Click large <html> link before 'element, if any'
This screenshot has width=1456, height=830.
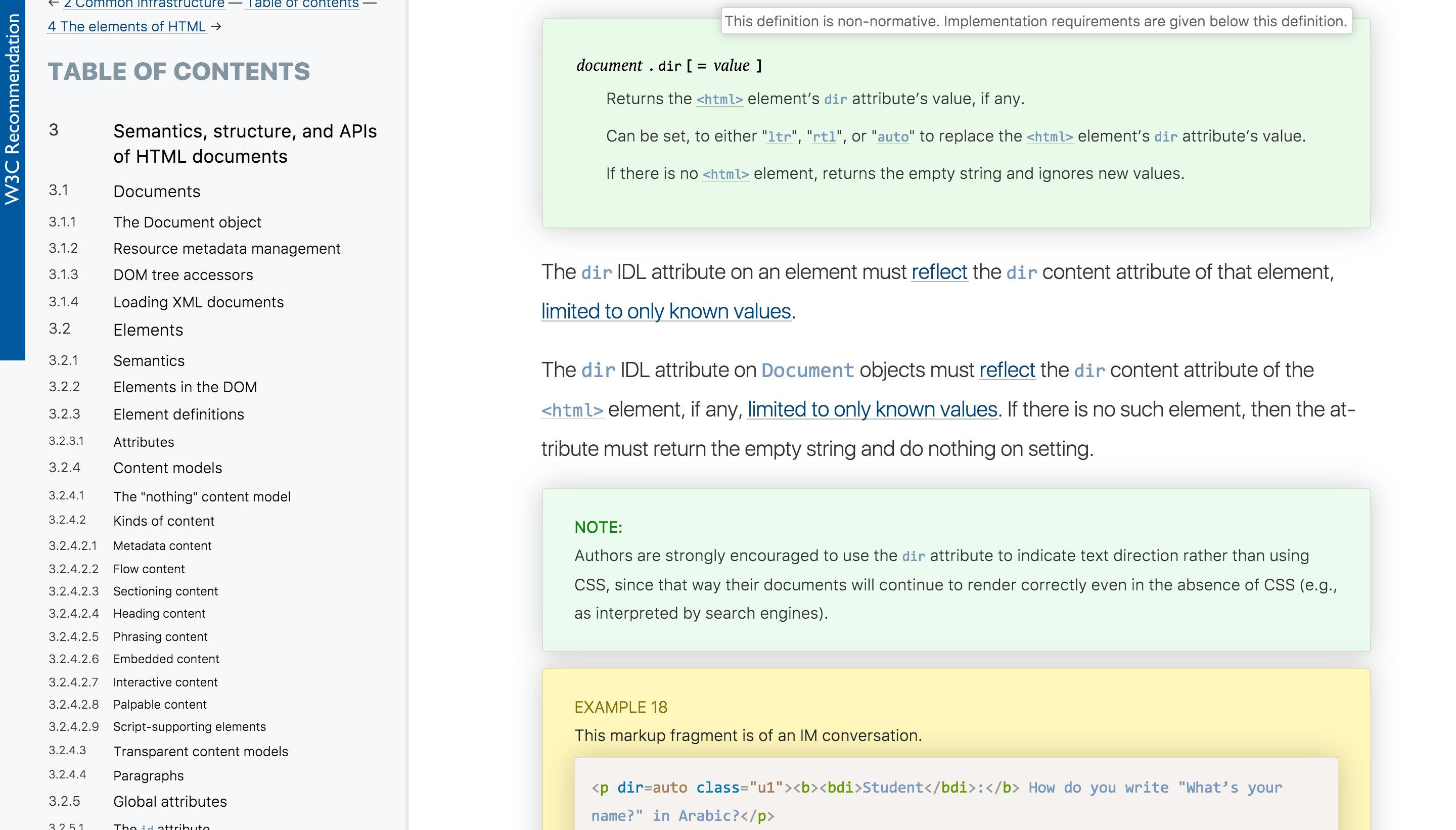point(572,410)
